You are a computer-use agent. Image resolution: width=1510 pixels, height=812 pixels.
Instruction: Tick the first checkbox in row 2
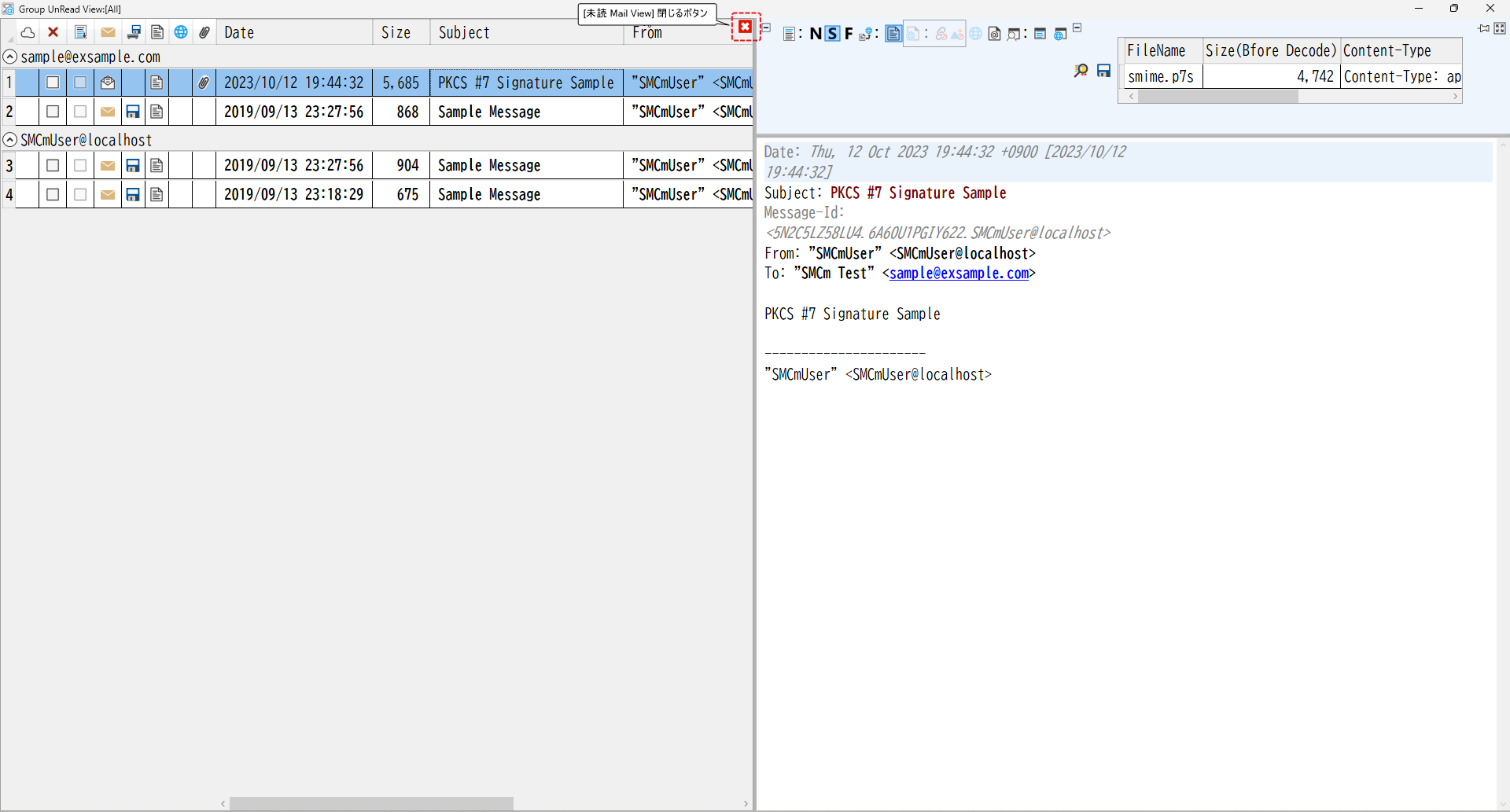(53, 112)
